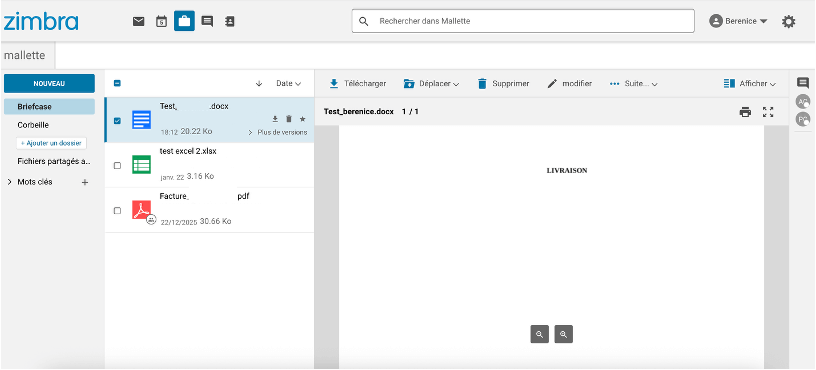Click the second contact avatar in right sidebar
Image resolution: width=816 pixels, height=370 pixels.
[803, 119]
